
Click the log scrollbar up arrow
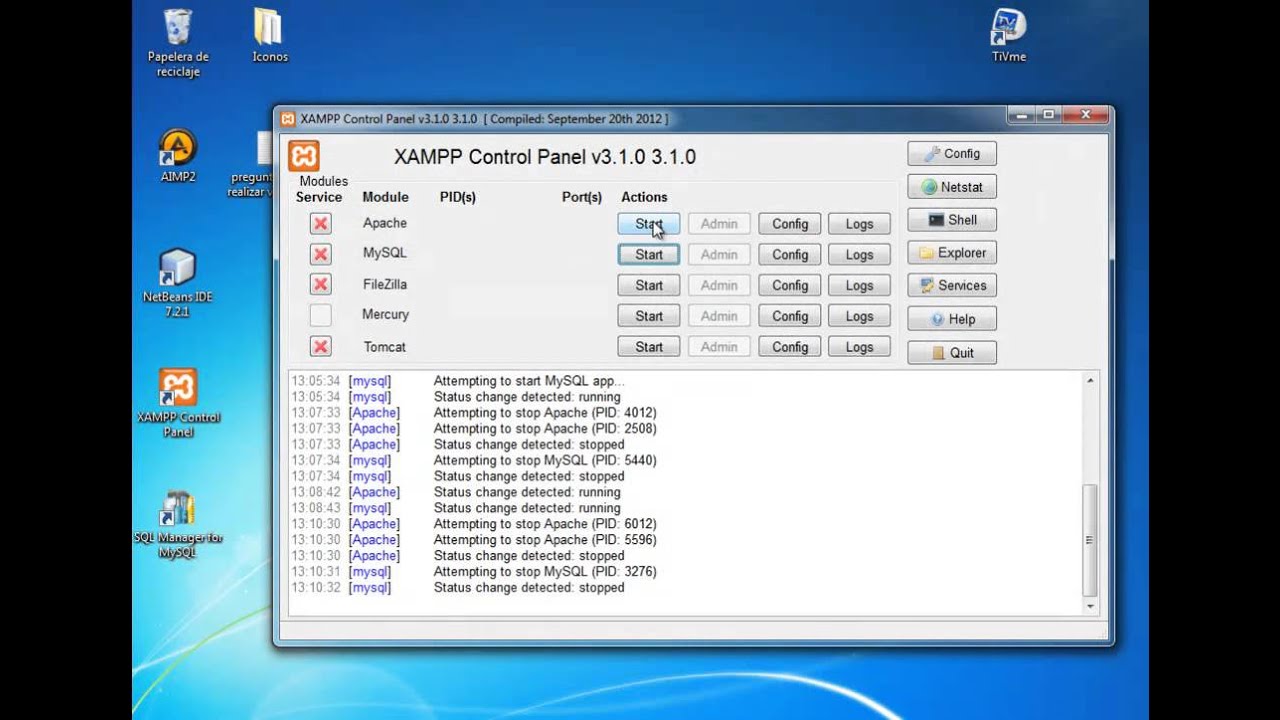[1090, 380]
